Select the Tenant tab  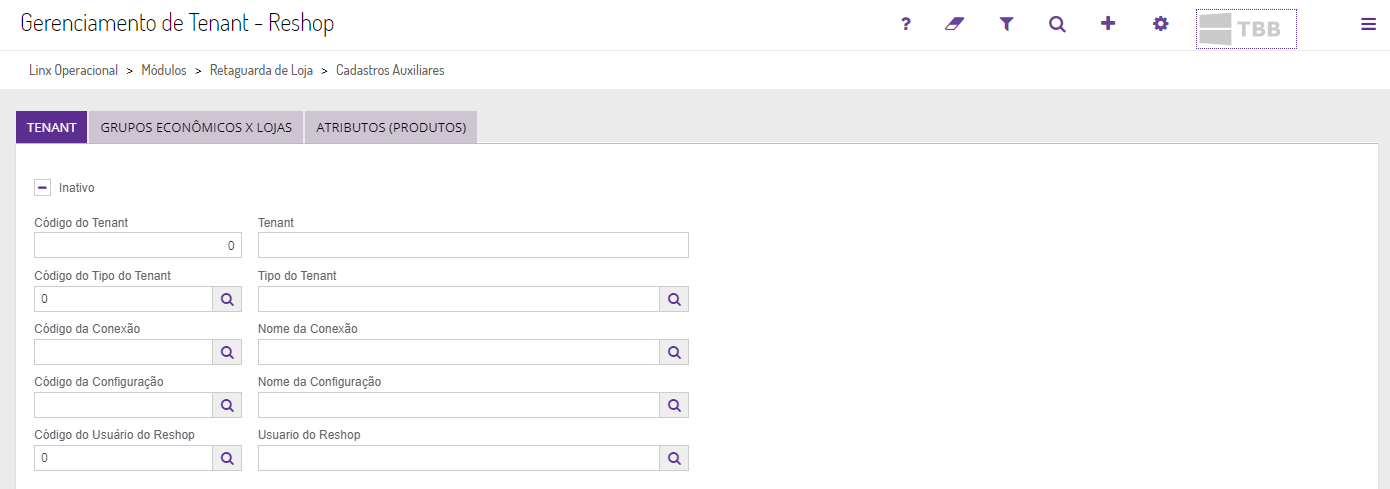pos(52,127)
